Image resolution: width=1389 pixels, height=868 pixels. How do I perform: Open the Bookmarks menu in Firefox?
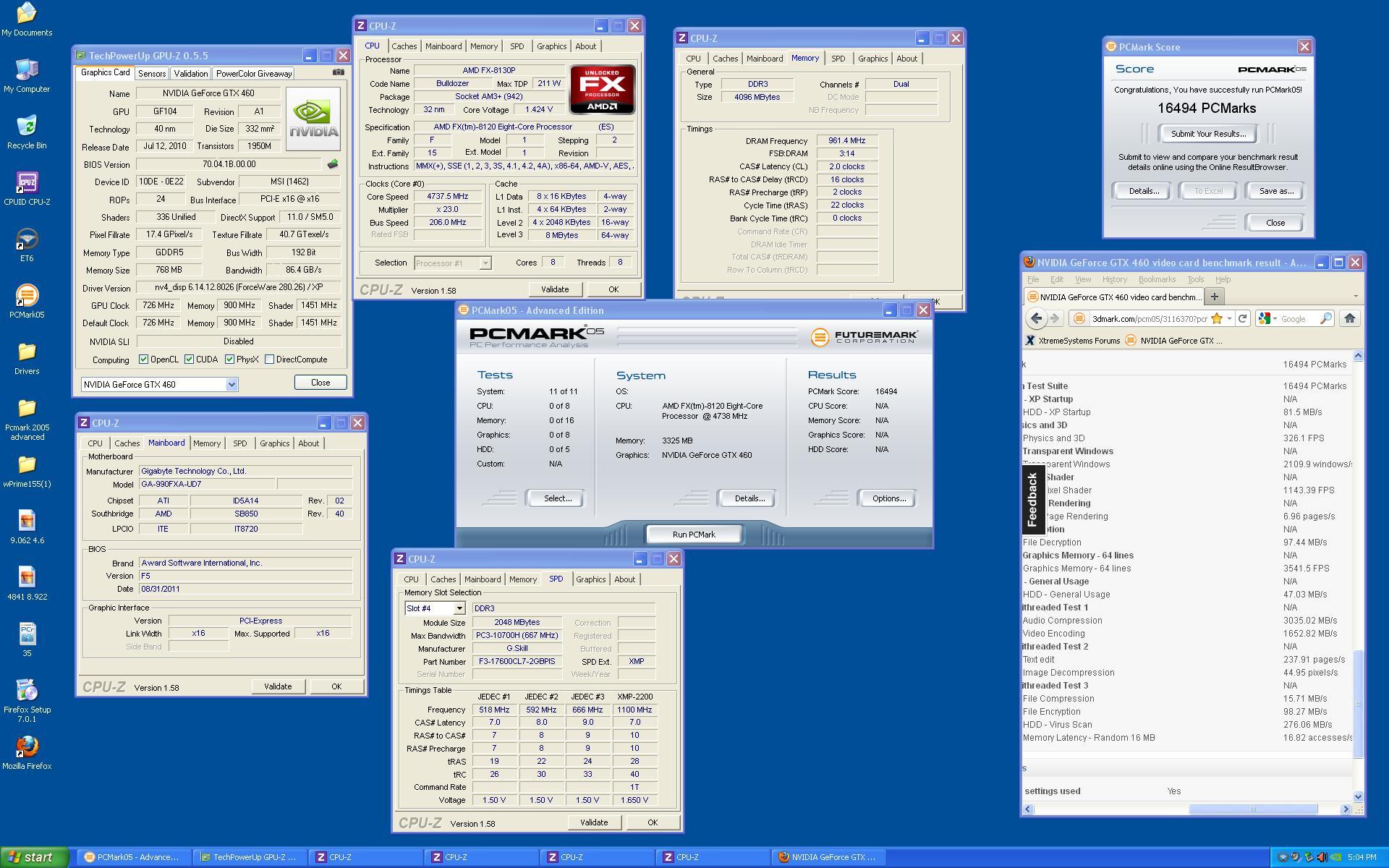click(x=1157, y=279)
